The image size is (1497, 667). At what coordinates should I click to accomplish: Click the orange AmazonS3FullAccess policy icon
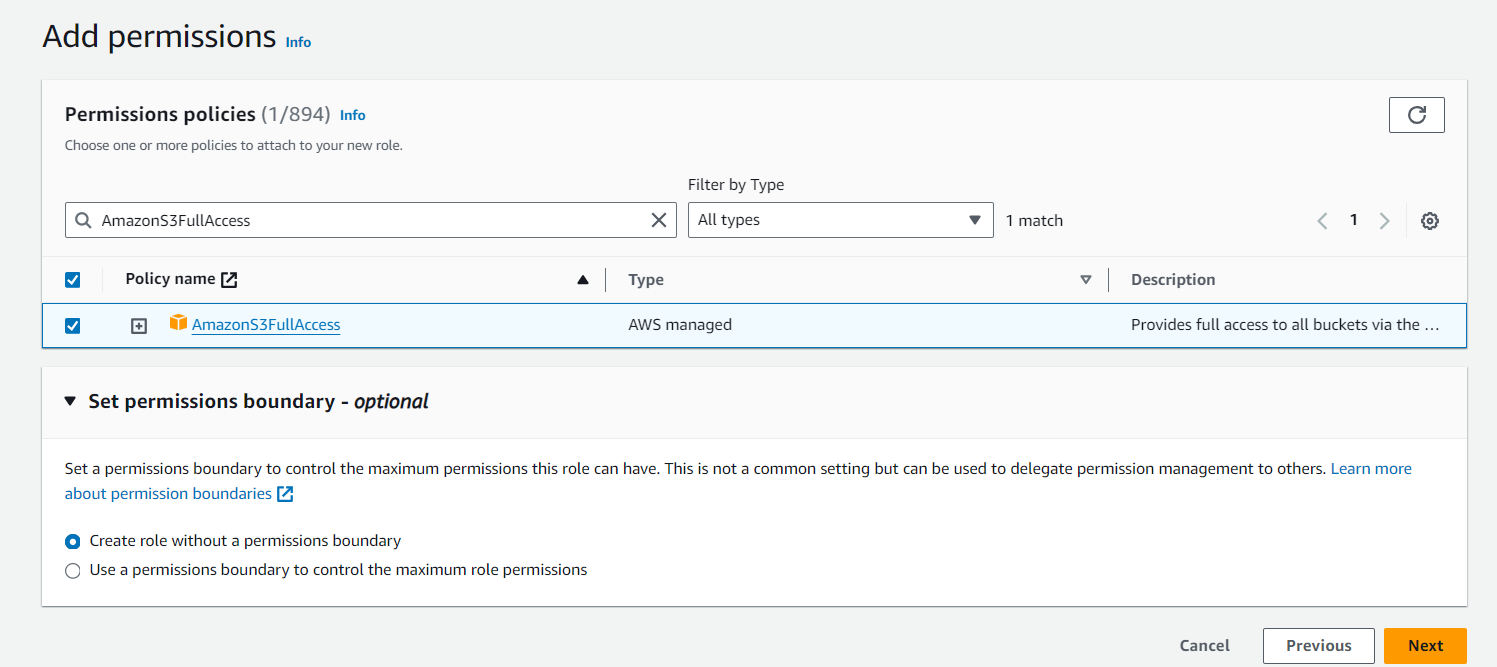coord(178,322)
